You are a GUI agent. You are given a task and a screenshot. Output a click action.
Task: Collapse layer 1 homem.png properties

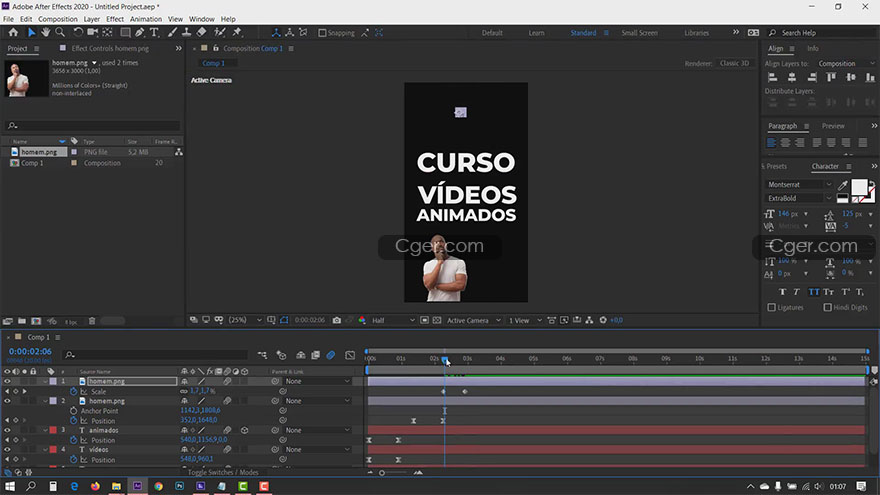[45, 381]
